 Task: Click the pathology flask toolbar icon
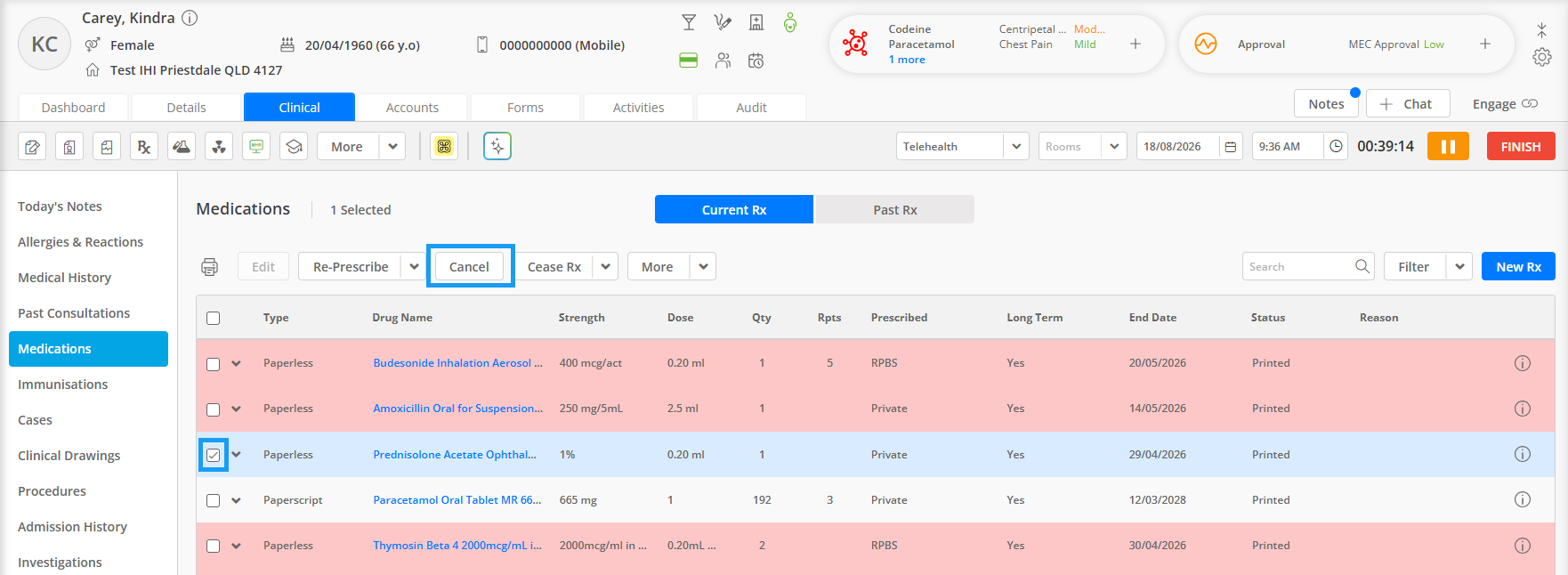182,147
